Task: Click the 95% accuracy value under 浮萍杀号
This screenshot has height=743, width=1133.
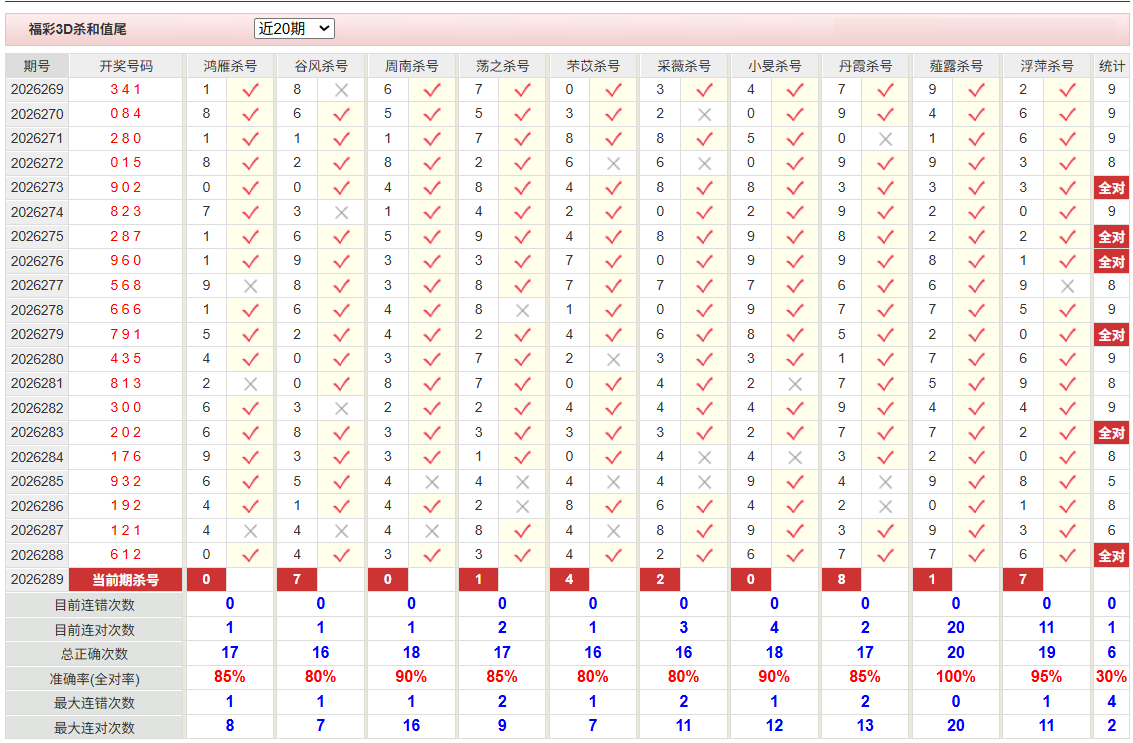Action: pyautogui.click(x=1046, y=677)
